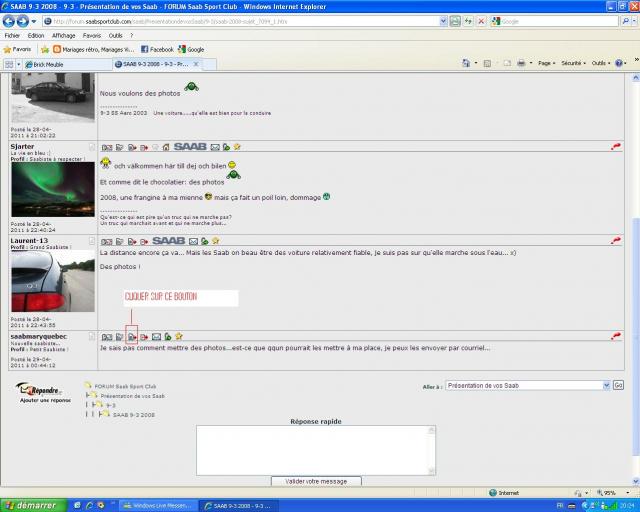Open the recent pages dropdown beside the Forward arrow
The height and width of the screenshot is (512, 640).
click(x=34, y=21)
